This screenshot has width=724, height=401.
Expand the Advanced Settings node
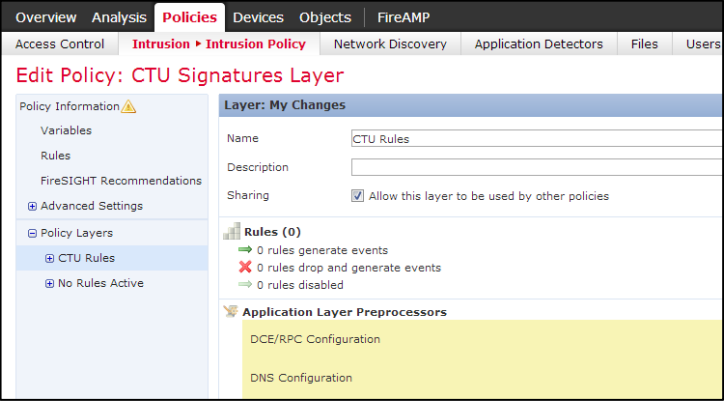[32, 207]
